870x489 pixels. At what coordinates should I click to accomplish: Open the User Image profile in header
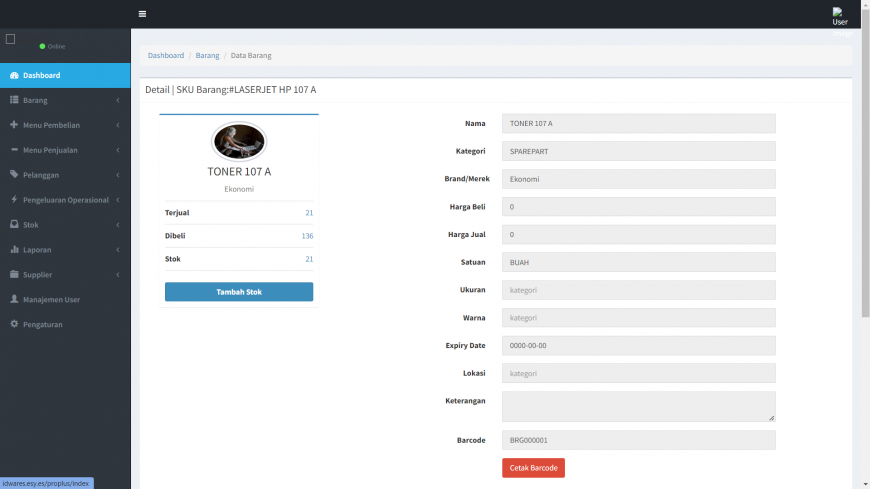pos(842,22)
